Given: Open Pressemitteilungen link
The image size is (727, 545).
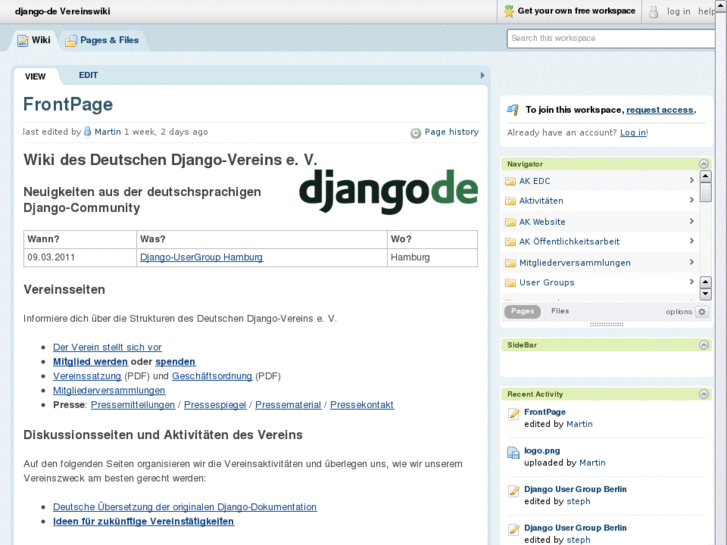Looking at the screenshot, I should 133,405.
